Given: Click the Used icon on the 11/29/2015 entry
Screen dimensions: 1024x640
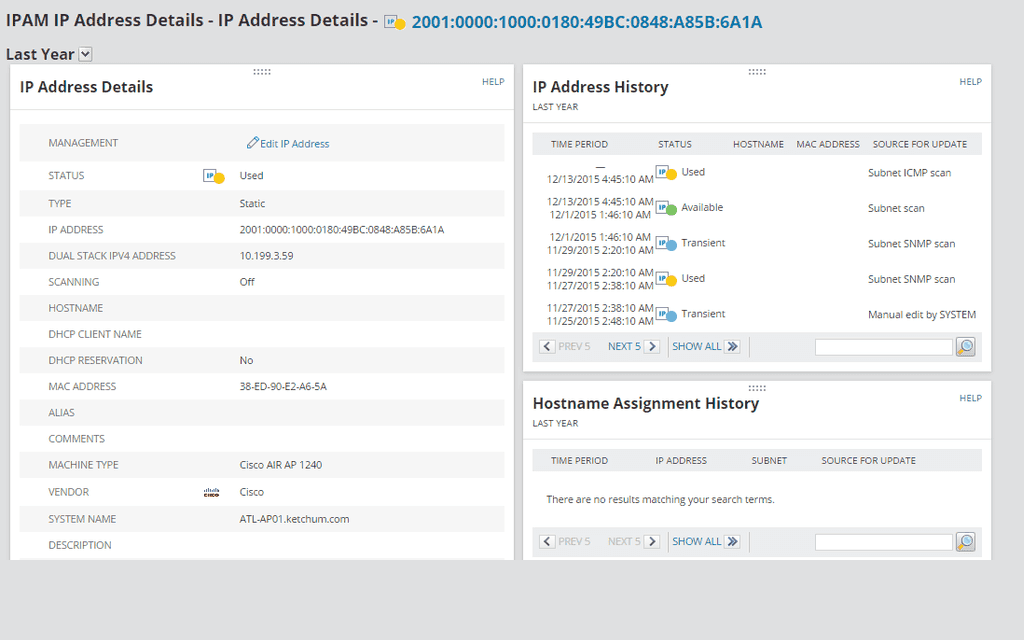Looking at the screenshot, I should click(668, 278).
